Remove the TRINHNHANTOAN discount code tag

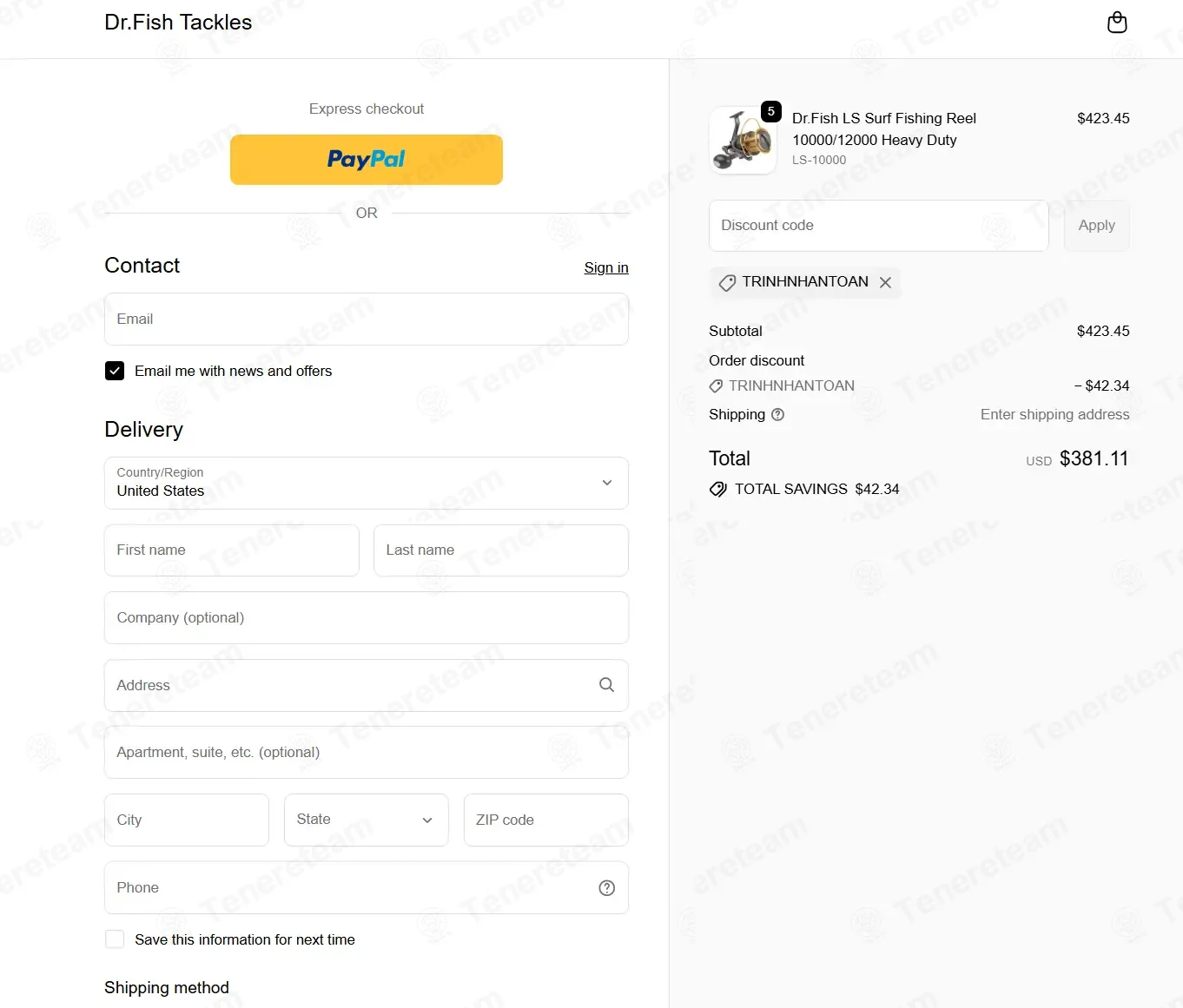point(885,282)
